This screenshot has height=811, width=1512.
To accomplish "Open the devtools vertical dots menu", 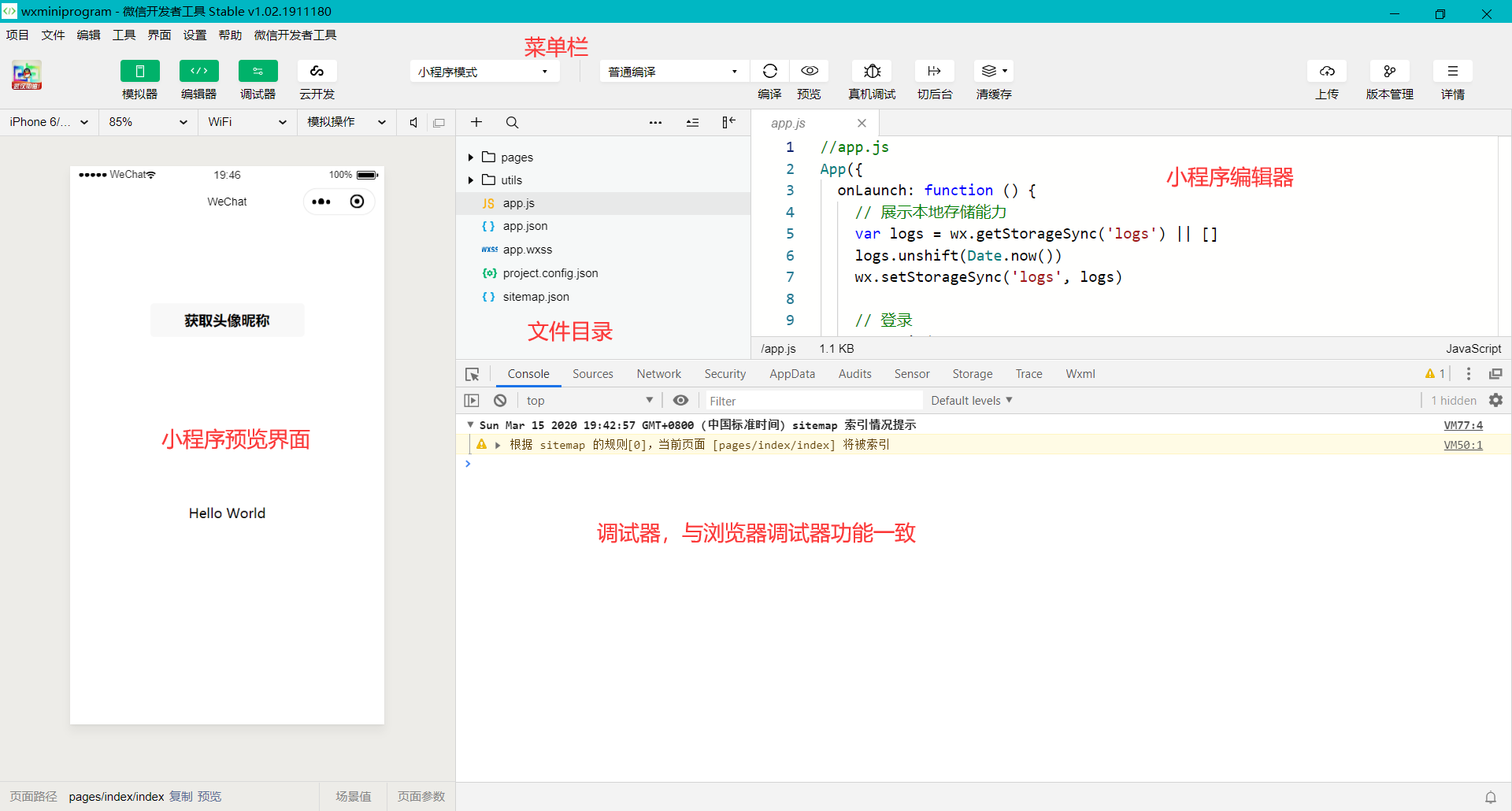I will 1469,374.
